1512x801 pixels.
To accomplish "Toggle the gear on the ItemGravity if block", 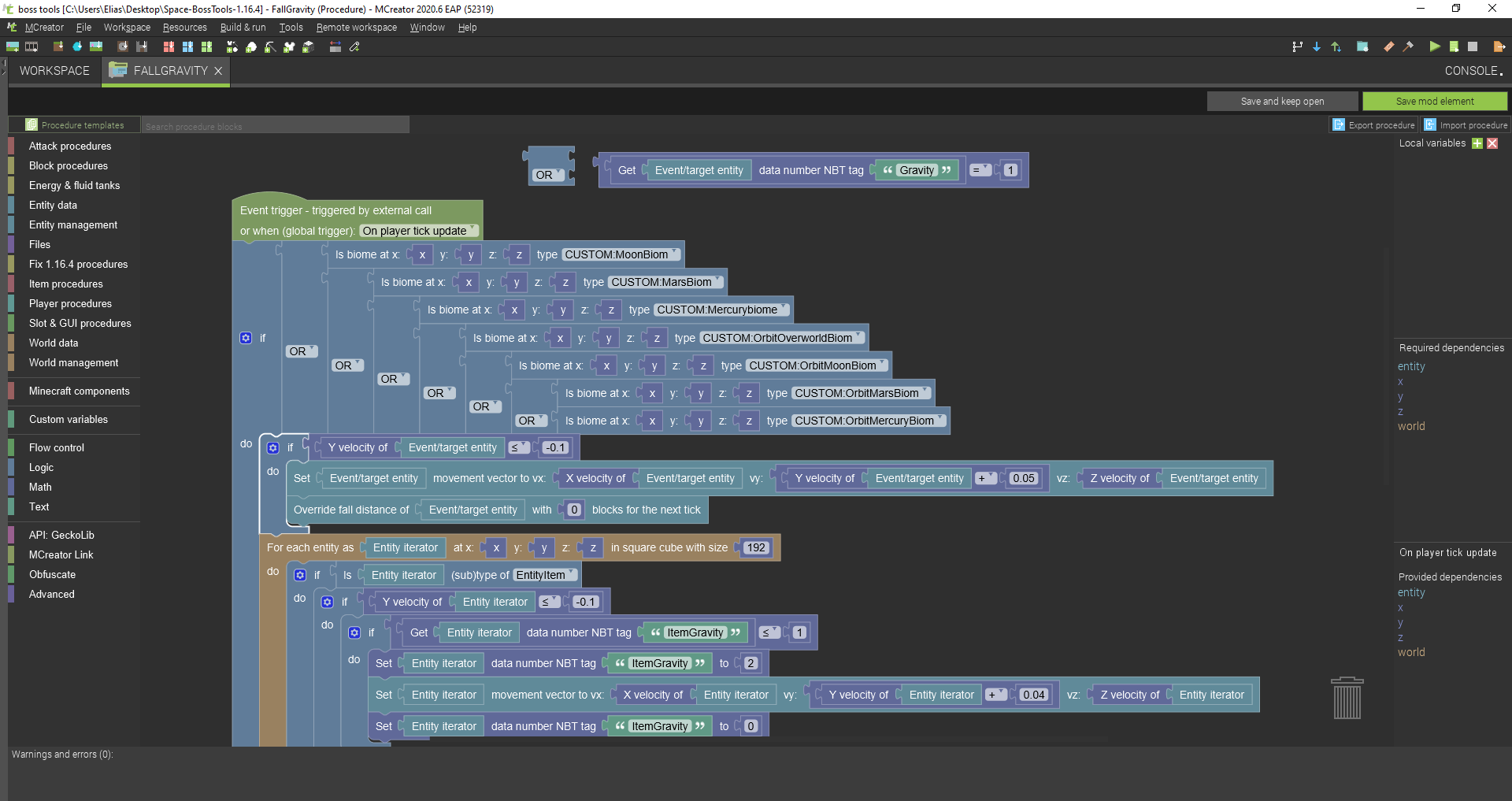I will [354, 632].
